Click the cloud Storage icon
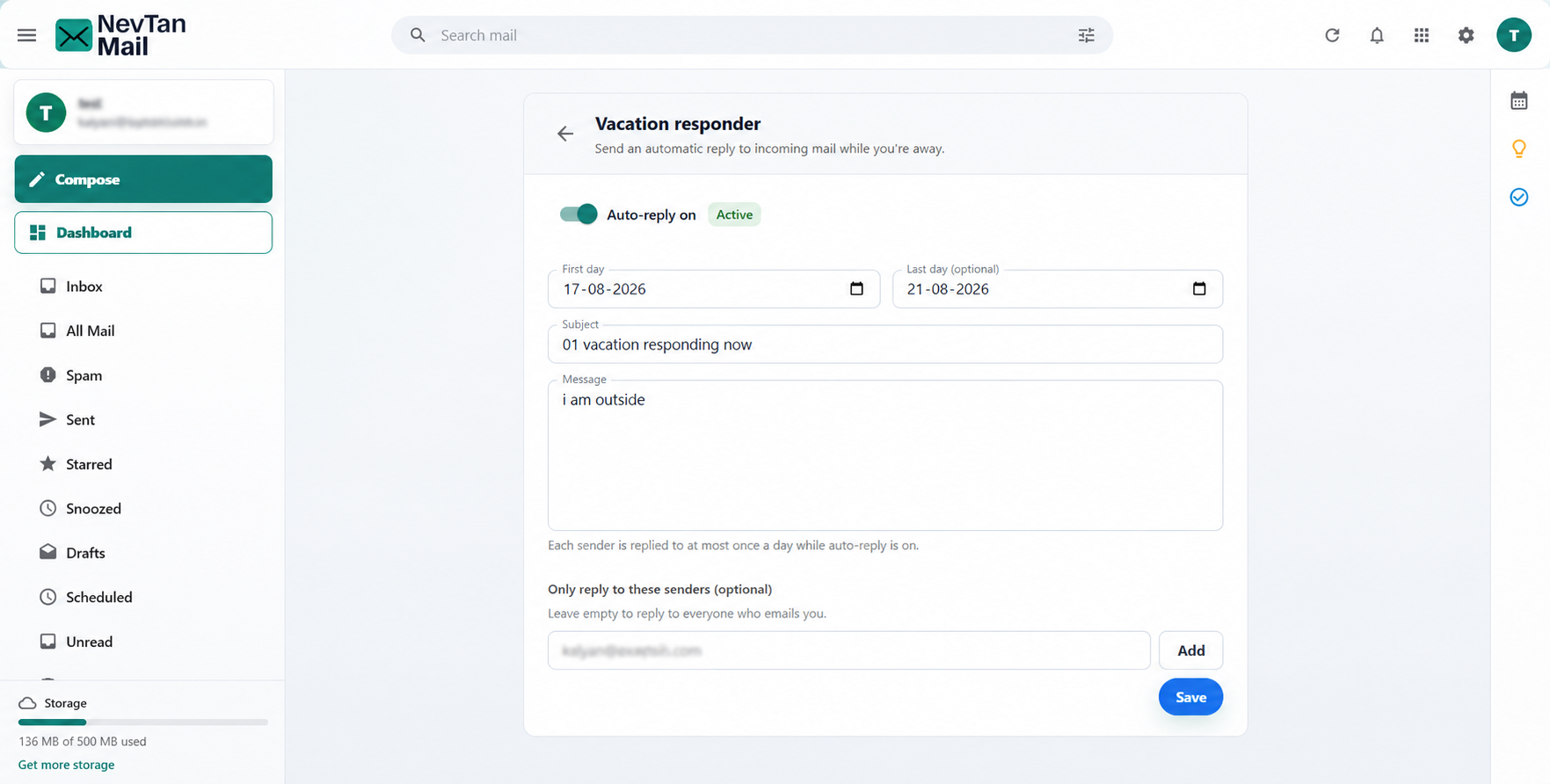The height and width of the screenshot is (784, 1550). [27, 703]
